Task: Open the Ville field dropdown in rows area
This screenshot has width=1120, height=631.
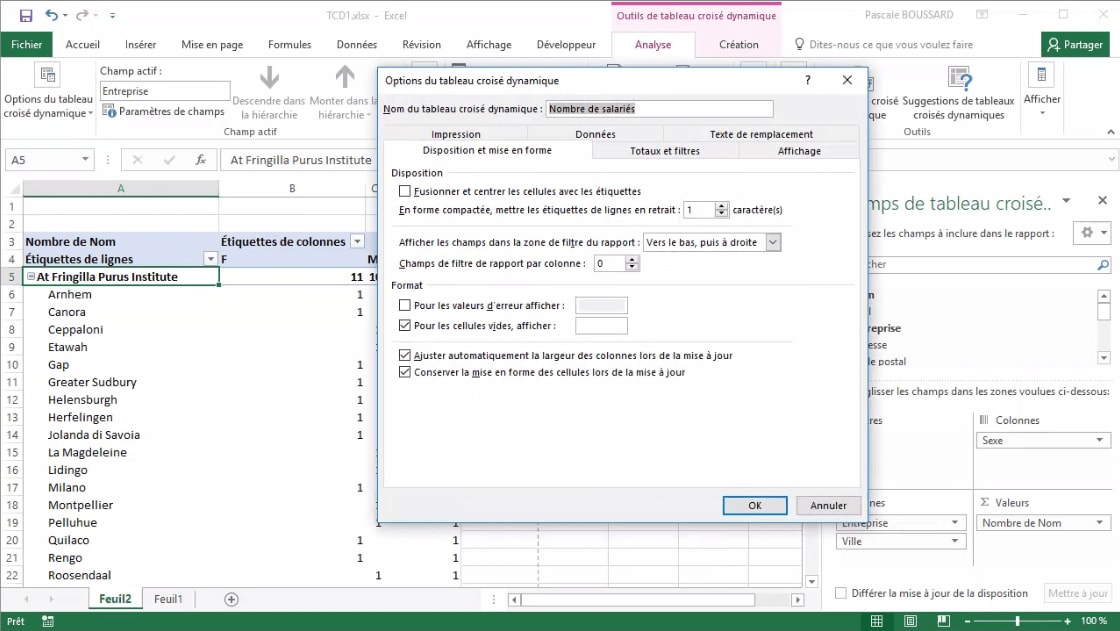Action: (954, 541)
